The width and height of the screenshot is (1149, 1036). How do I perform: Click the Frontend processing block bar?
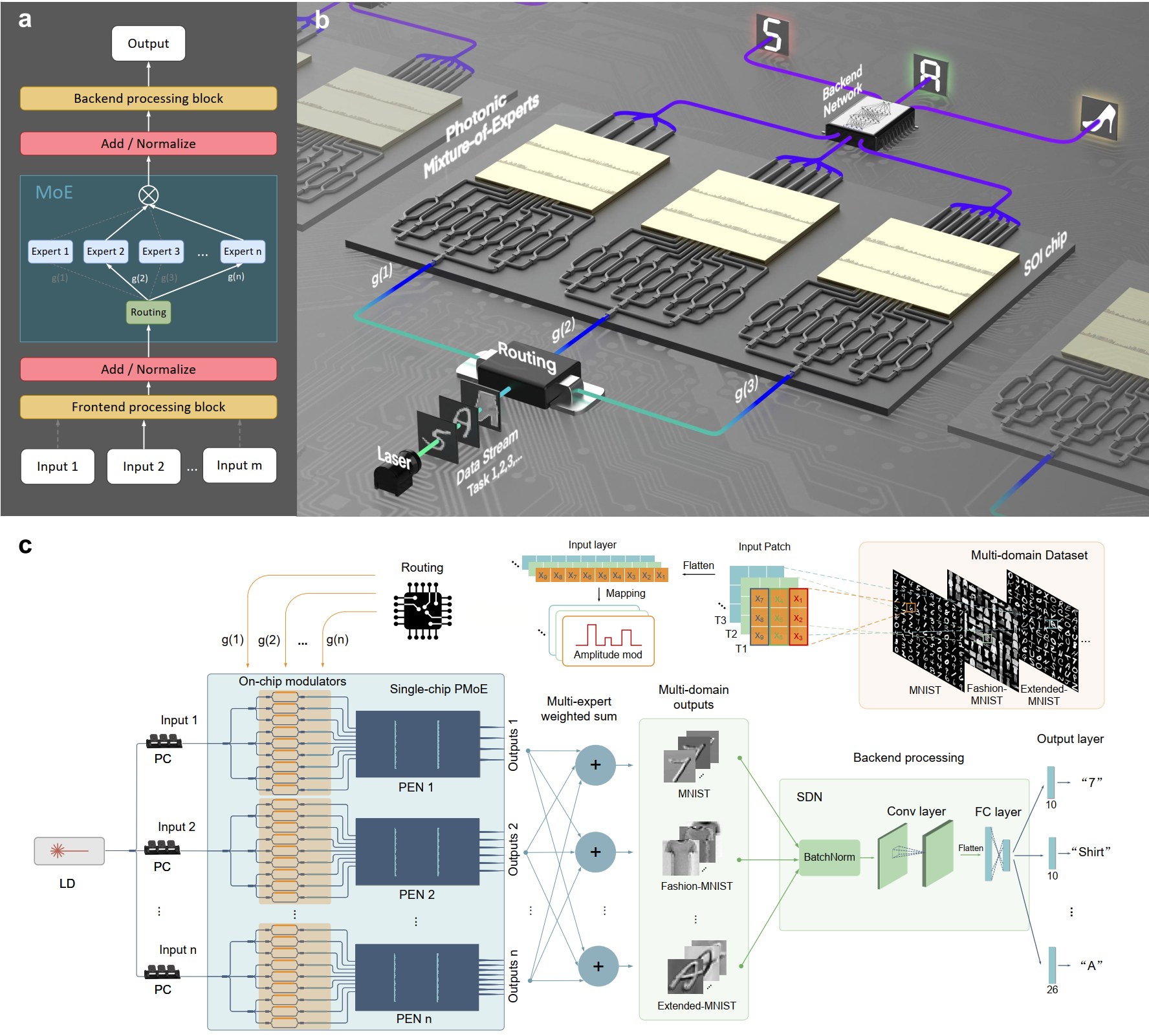pos(148,407)
